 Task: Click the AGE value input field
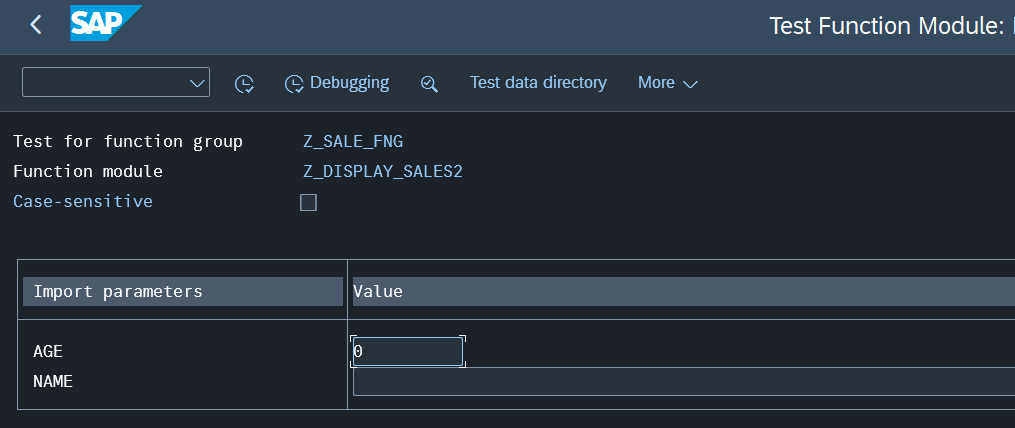[407, 352]
